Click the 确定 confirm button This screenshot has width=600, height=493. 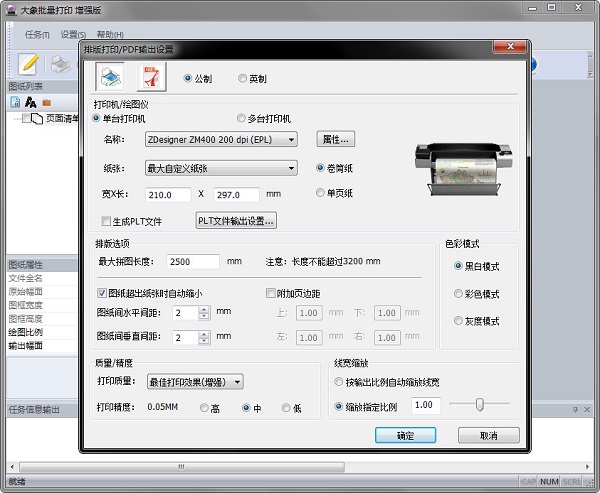click(405, 435)
